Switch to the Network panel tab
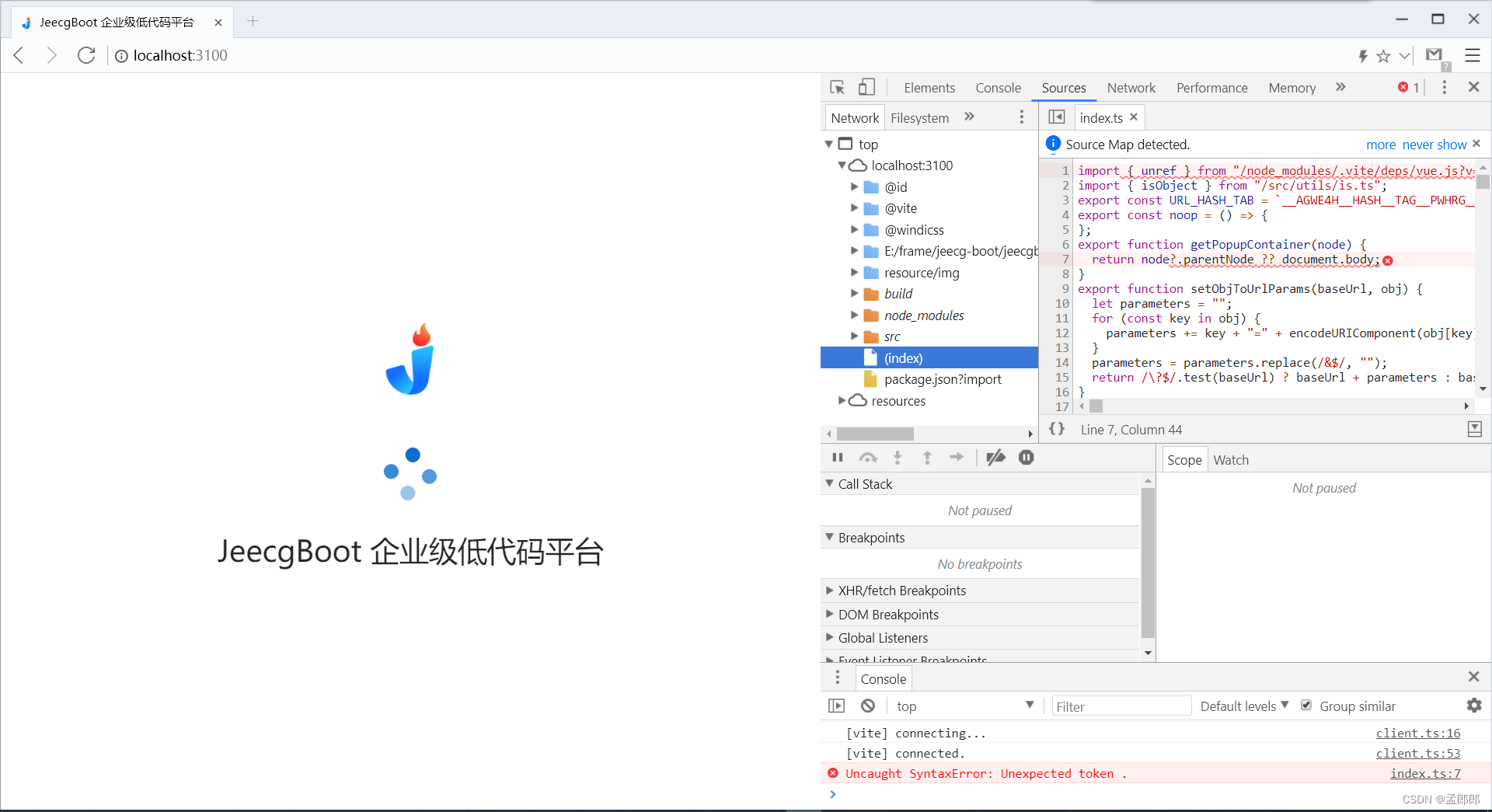Image resolution: width=1492 pixels, height=812 pixels. tap(1131, 87)
